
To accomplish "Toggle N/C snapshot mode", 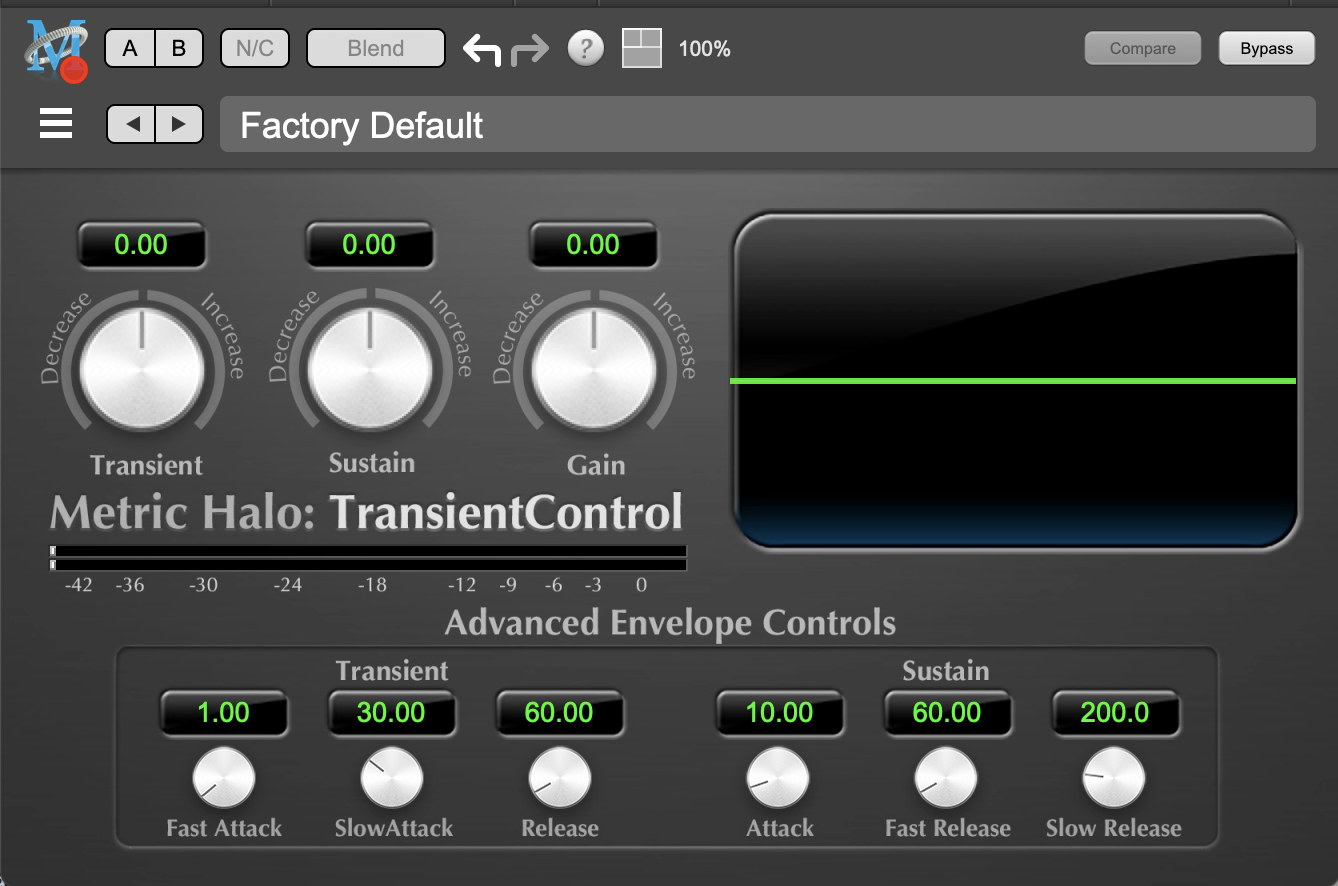I will click(x=254, y=47).
